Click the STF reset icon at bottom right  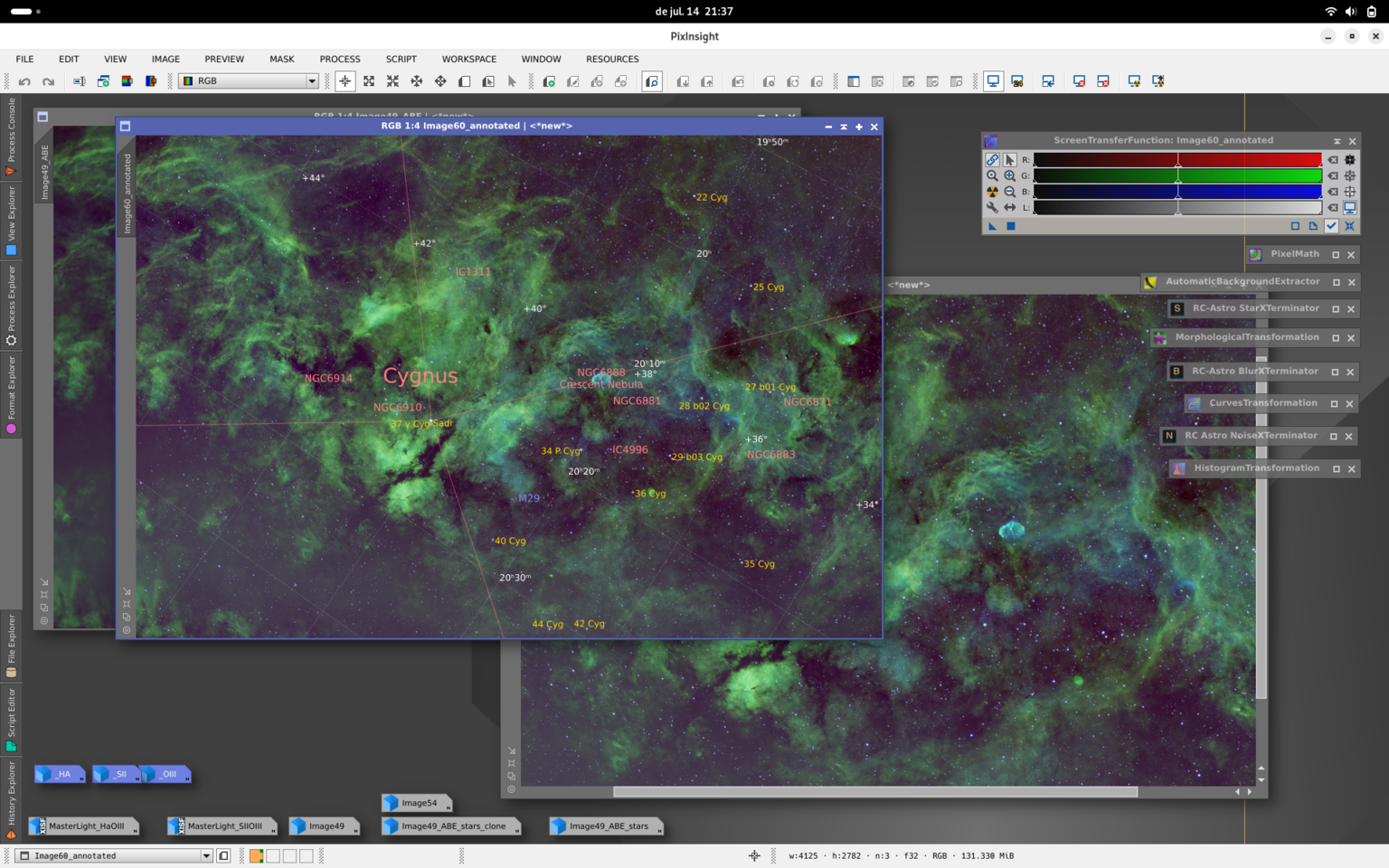click(x=1349, y=226)
